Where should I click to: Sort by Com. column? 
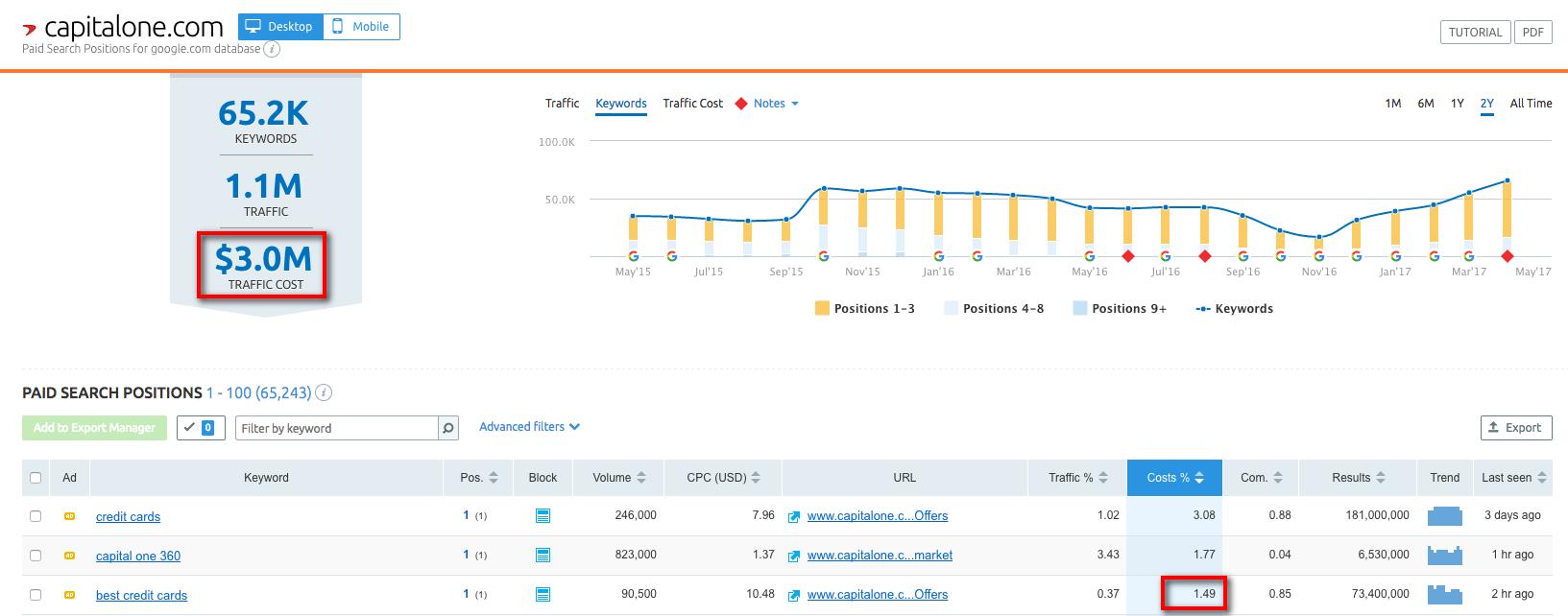tap(1263, 478)
